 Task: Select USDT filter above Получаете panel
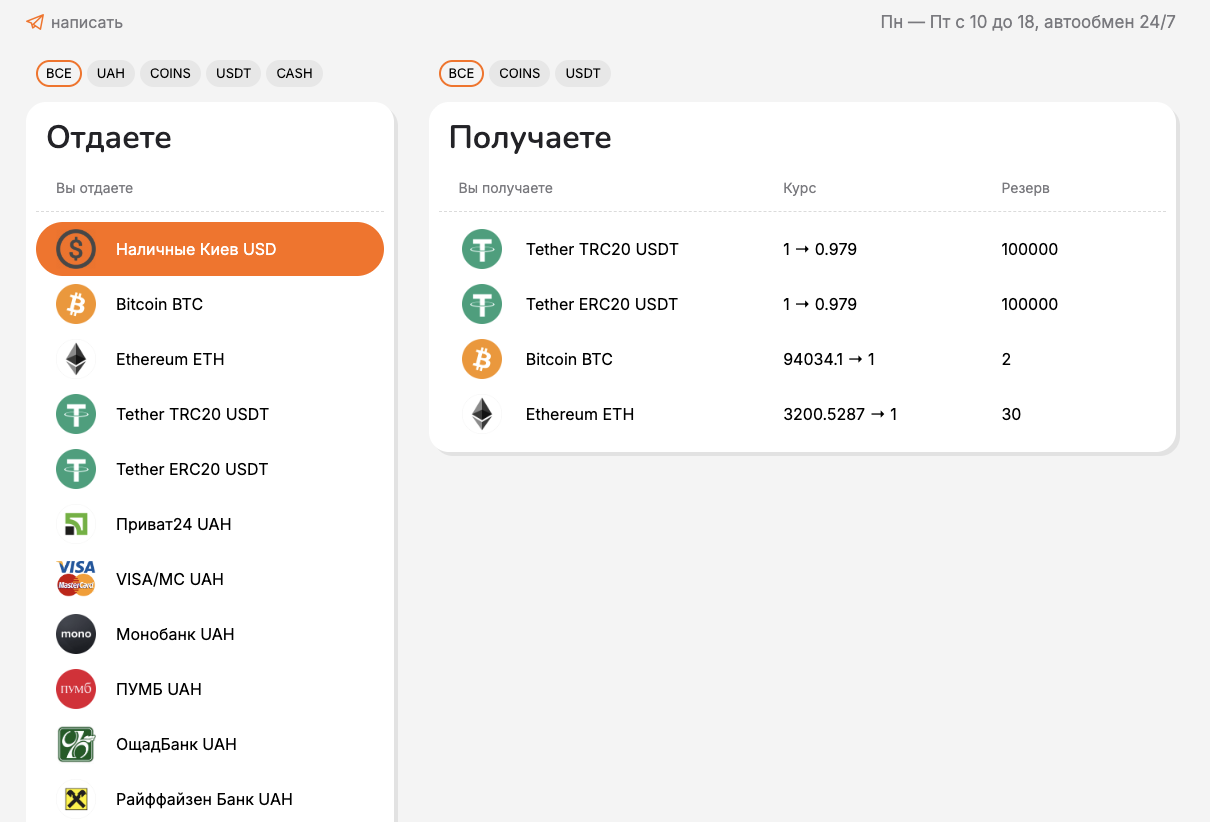pos(583,73)
